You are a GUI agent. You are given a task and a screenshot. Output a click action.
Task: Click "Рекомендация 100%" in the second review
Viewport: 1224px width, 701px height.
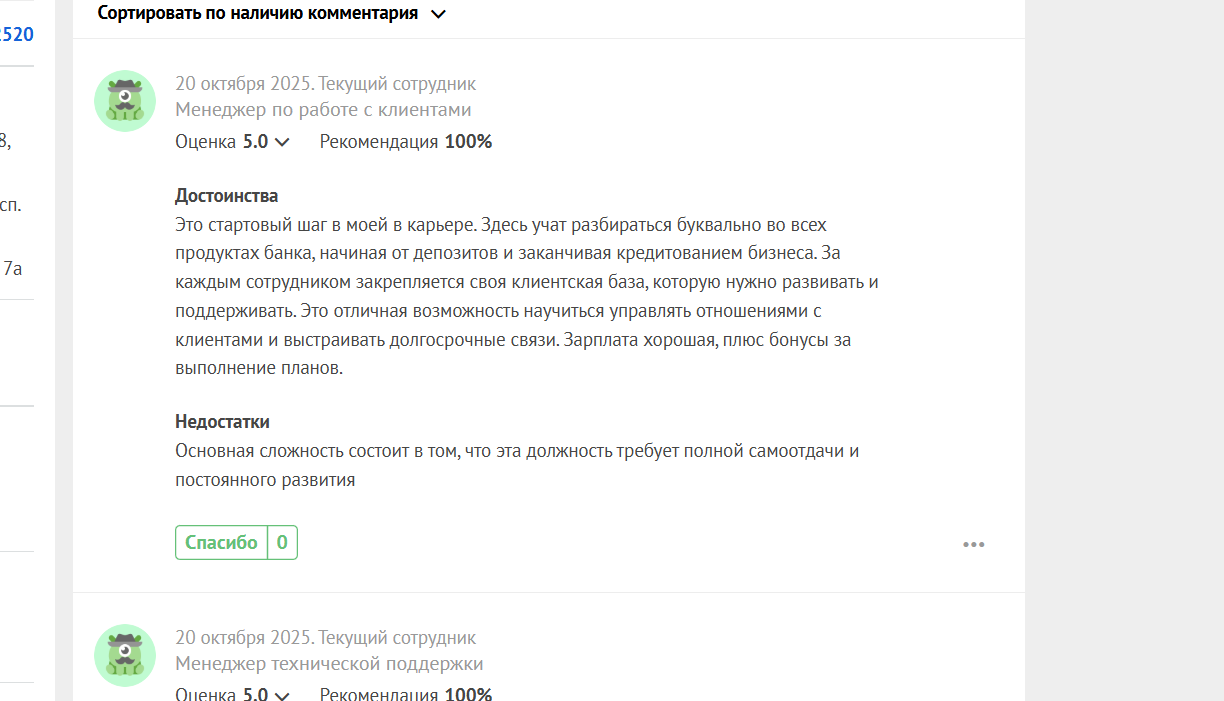[406, 694]
